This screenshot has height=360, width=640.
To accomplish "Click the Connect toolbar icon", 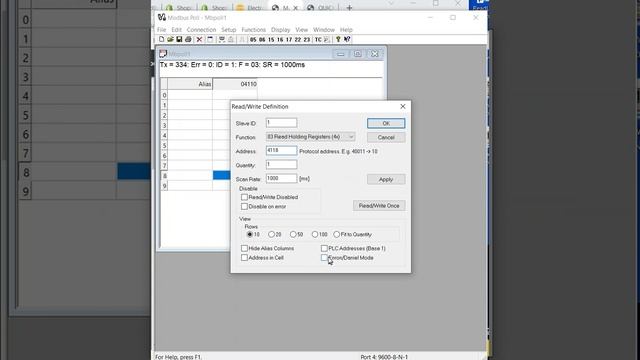I will [x=222, y=40].
